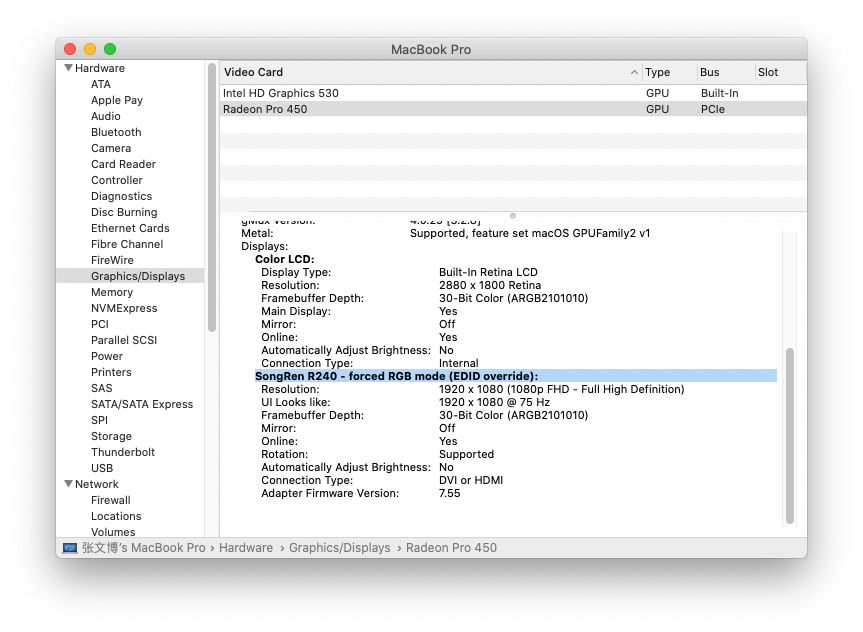863x632 pixels.
Task: Select NVMExpress in sidebar
Action: (x=124, y=308)
